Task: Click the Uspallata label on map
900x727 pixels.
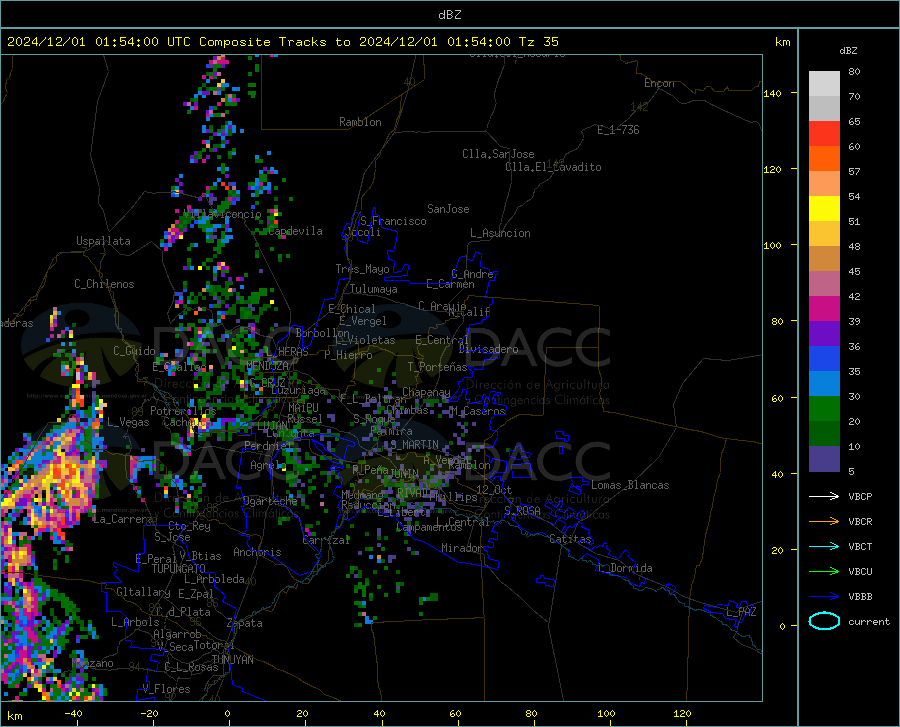Action: coord(103,241)
